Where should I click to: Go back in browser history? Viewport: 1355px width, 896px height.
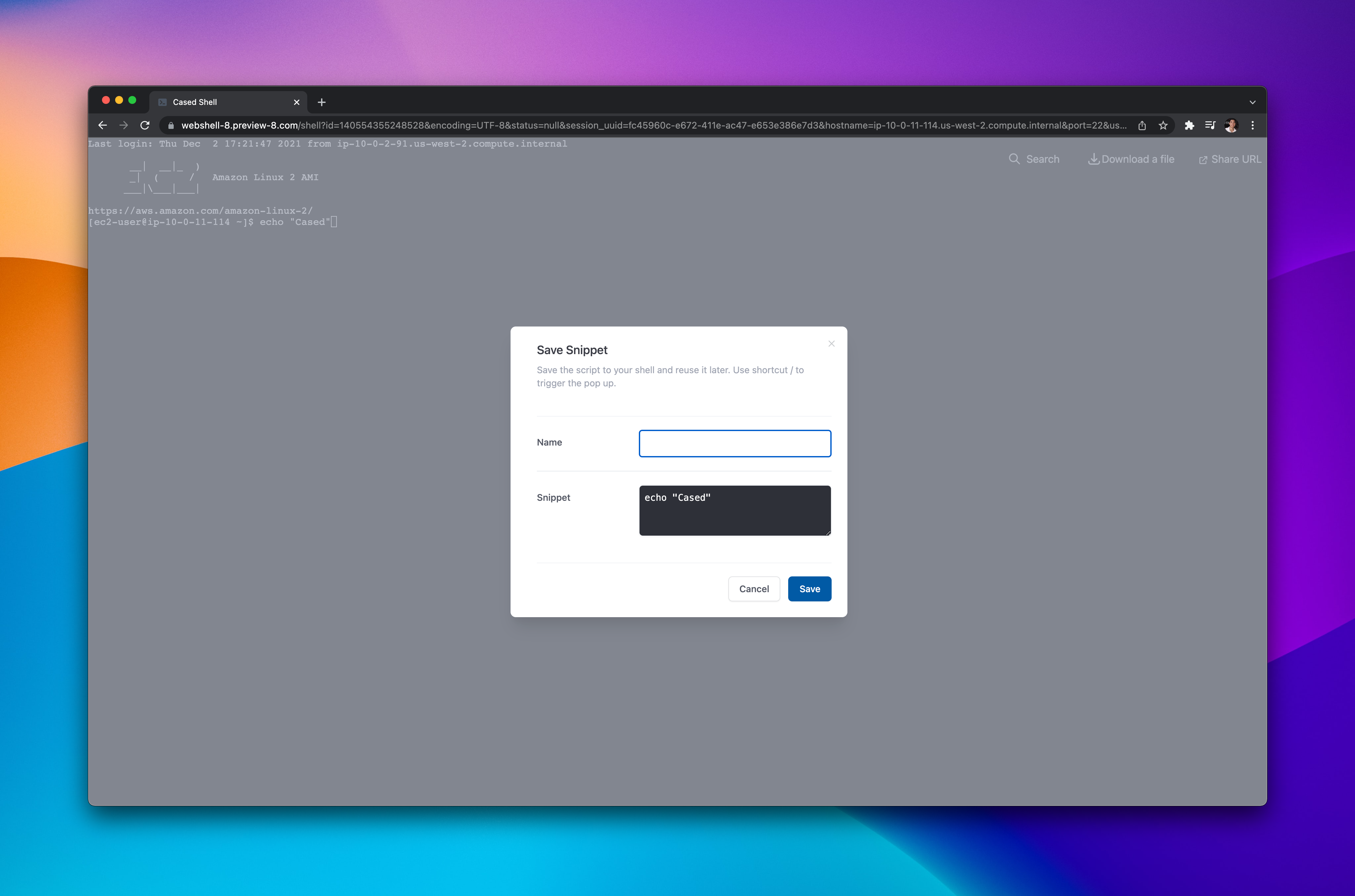[102, 125]
